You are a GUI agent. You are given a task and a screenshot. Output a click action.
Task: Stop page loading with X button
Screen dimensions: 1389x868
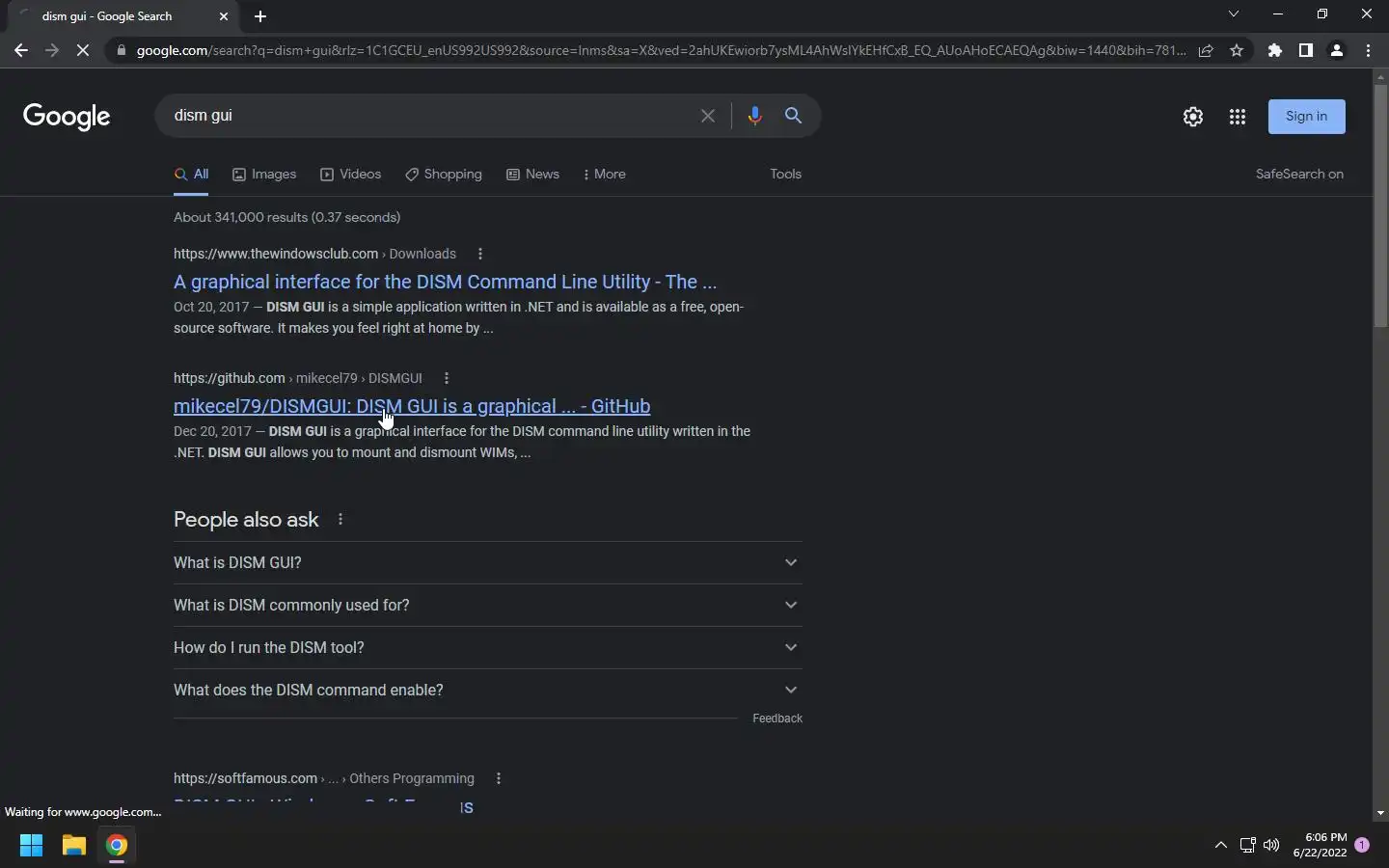click(83, 50)
